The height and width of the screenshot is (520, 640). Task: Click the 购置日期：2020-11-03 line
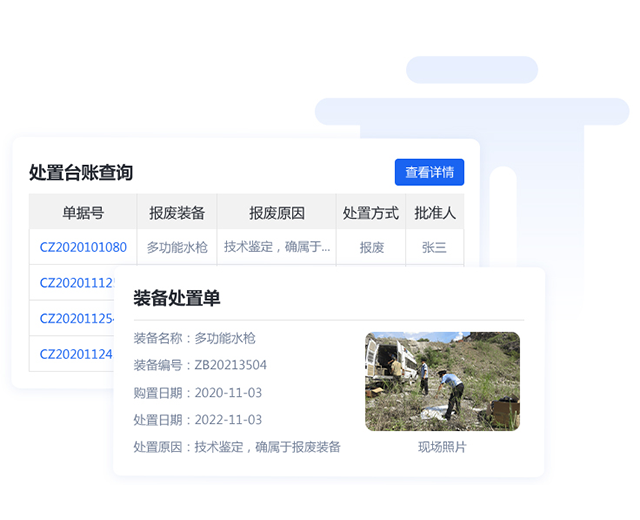[198, 393]
